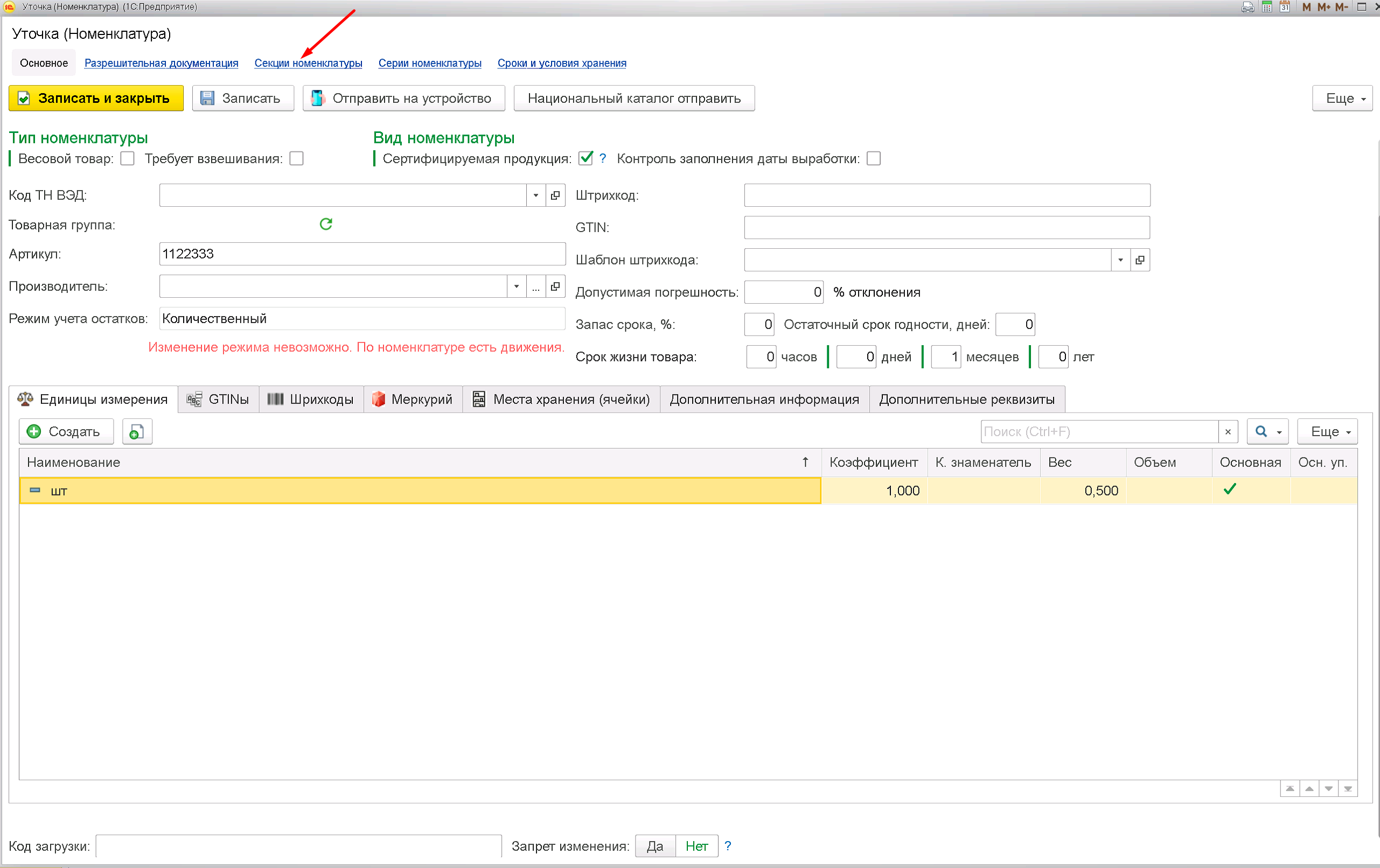Jump to last row of table

click(x=1348, y=789)
